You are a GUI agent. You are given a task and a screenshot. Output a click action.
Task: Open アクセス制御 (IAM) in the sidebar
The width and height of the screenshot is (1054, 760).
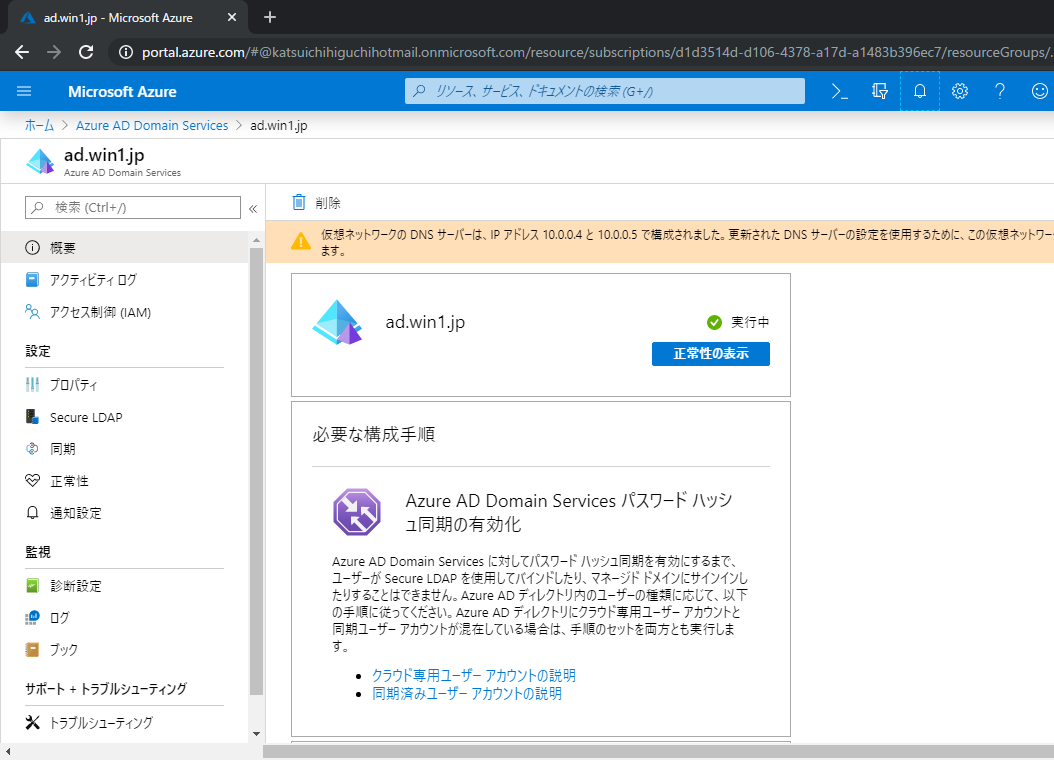coord(124,312)
